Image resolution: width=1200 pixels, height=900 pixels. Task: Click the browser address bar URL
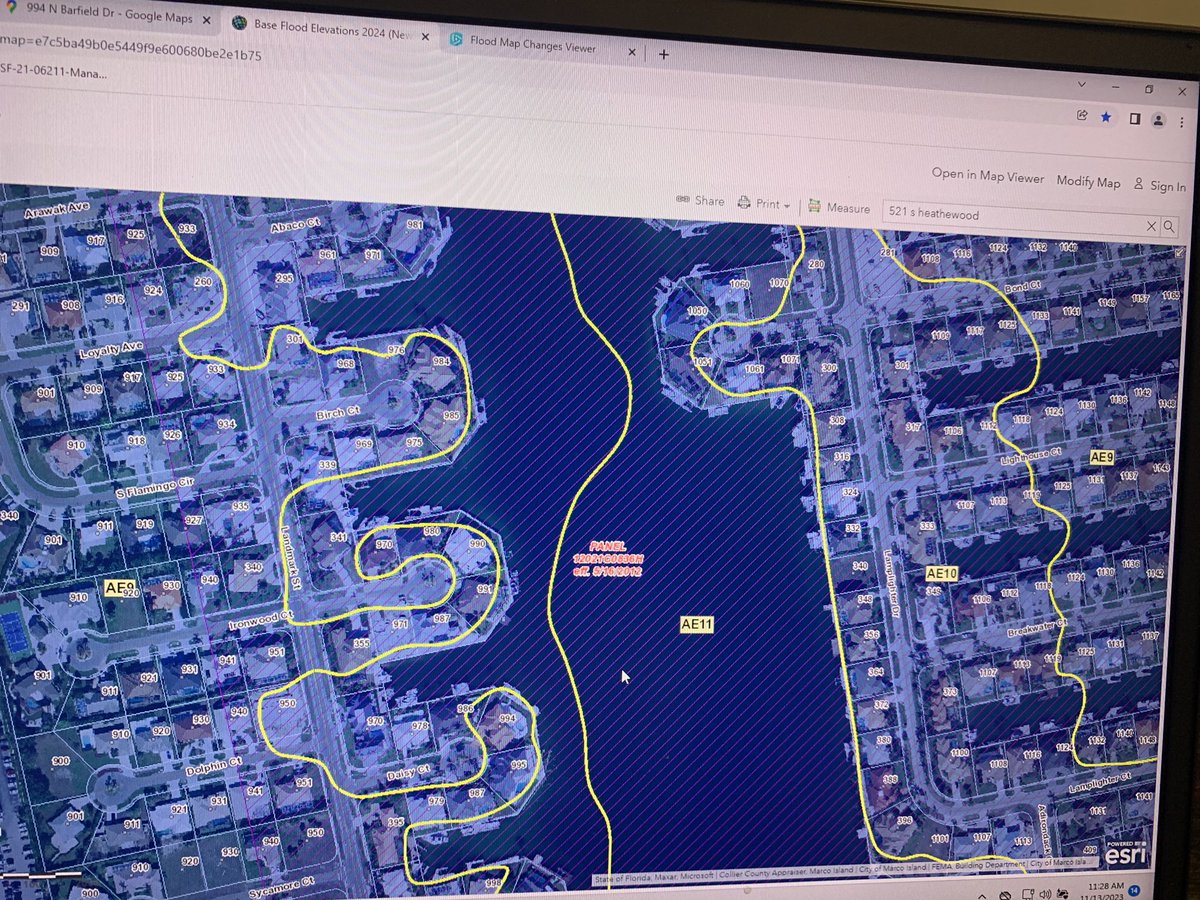coord(131,49)
